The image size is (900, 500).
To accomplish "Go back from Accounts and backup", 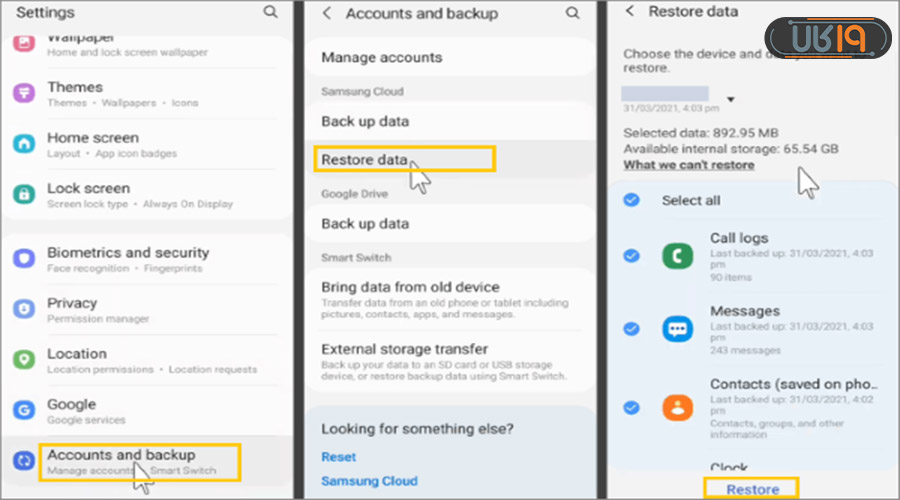I will point(327,13).
